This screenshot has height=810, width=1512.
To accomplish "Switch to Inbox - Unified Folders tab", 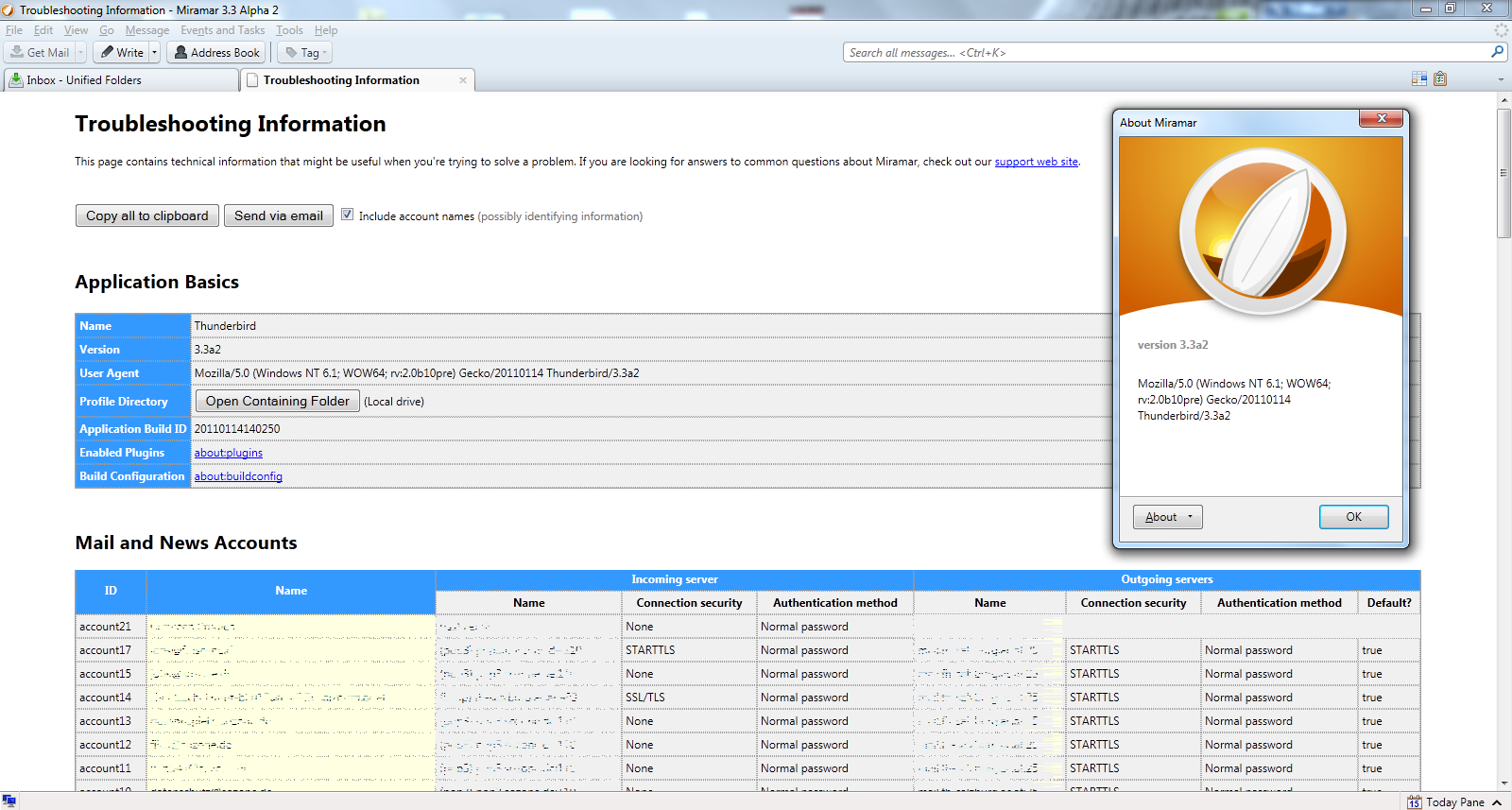I will click(x=121, y=80).
